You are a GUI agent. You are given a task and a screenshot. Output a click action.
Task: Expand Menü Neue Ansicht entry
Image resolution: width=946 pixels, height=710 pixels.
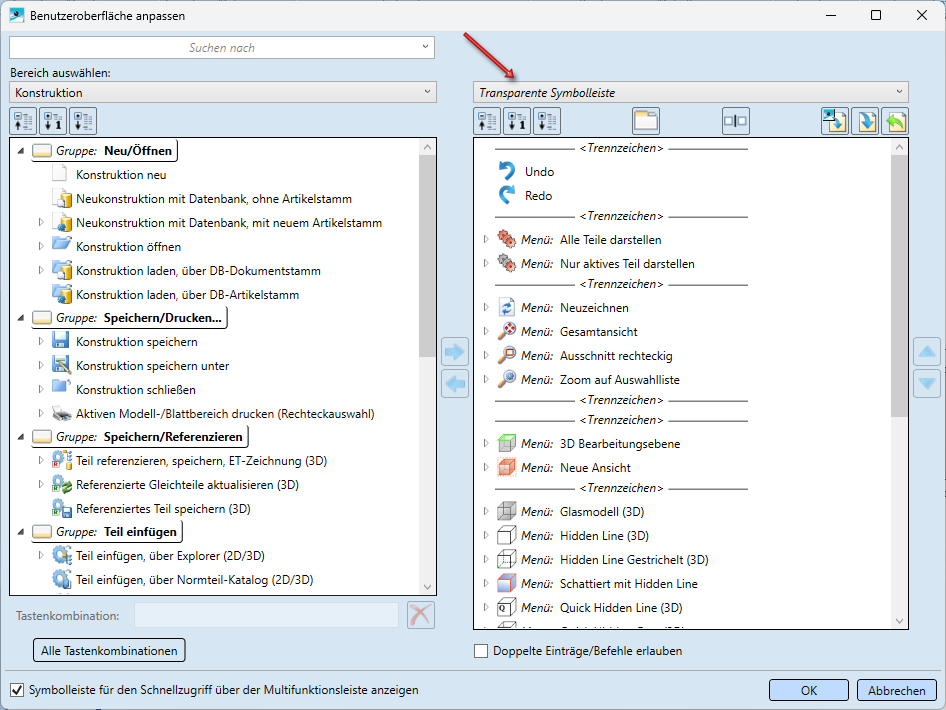[486, 467]
